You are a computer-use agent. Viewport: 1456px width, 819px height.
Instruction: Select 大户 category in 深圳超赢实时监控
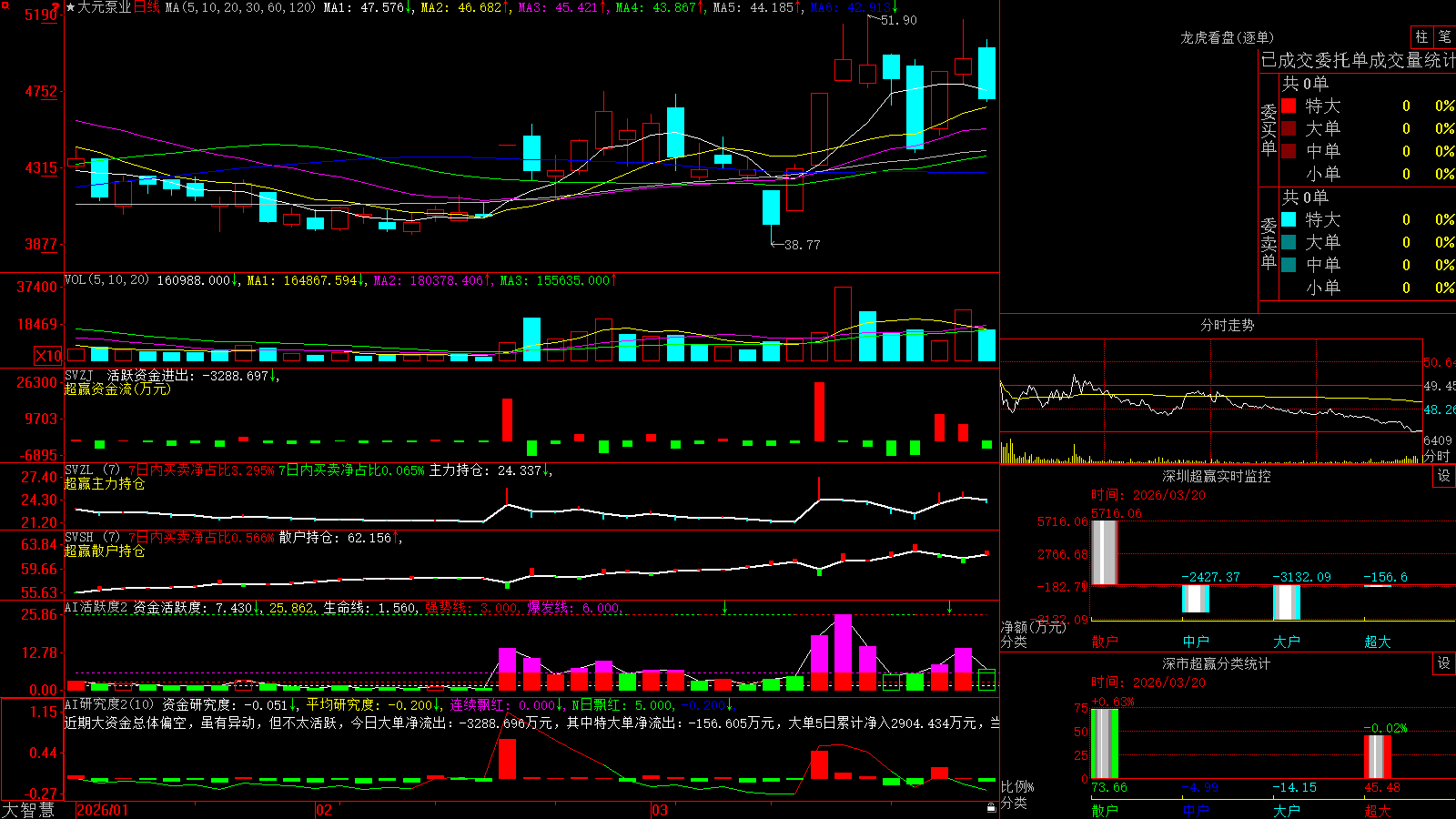(x=1287, y=642)
